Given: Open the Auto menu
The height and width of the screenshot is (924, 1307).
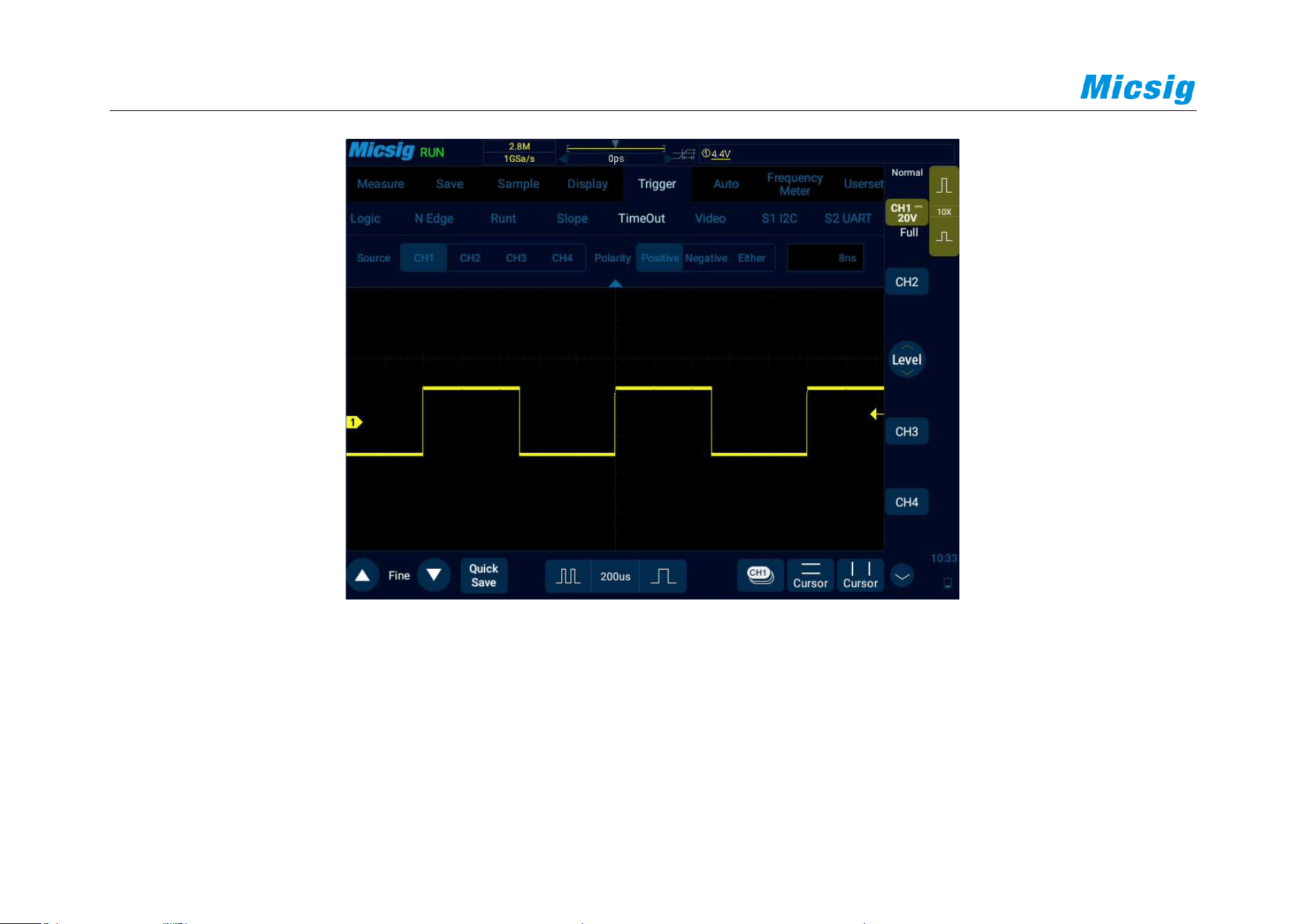Looking at the screenshot, I should (x=726, y=184).
